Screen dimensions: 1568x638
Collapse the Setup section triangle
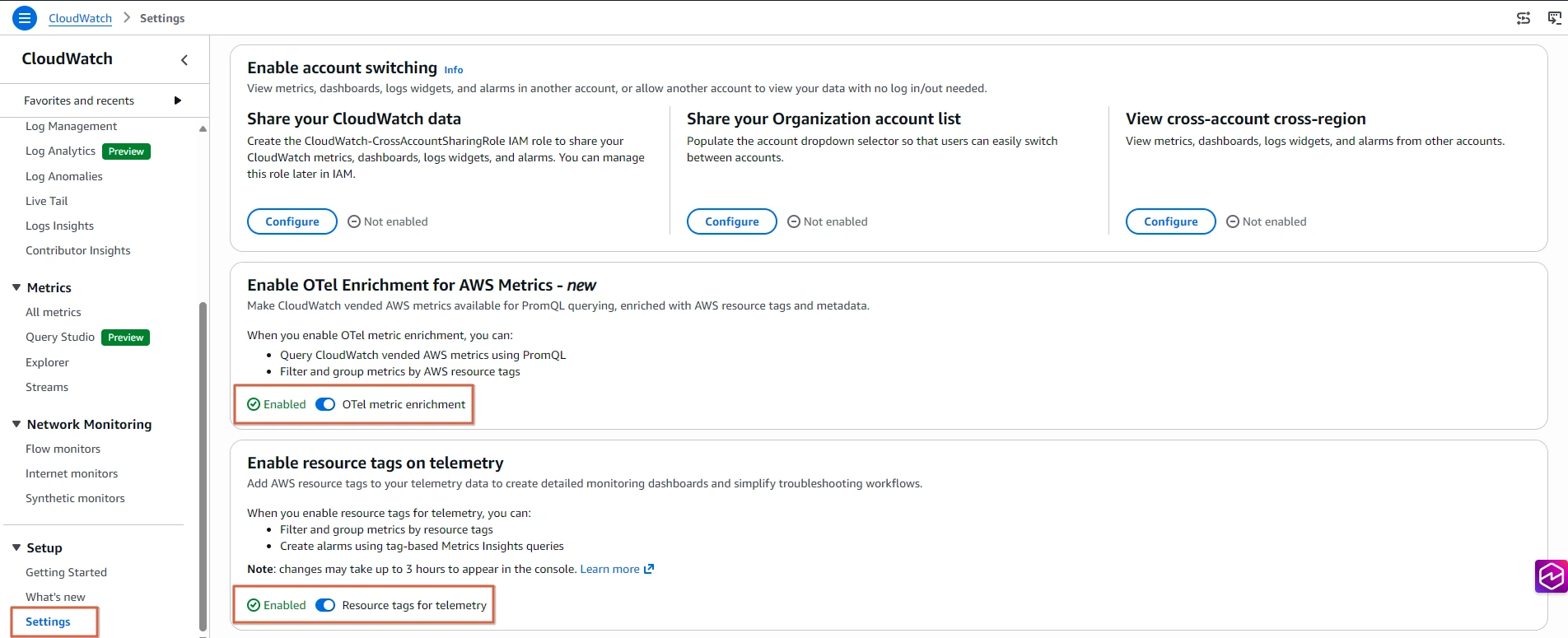click(16, 547)
